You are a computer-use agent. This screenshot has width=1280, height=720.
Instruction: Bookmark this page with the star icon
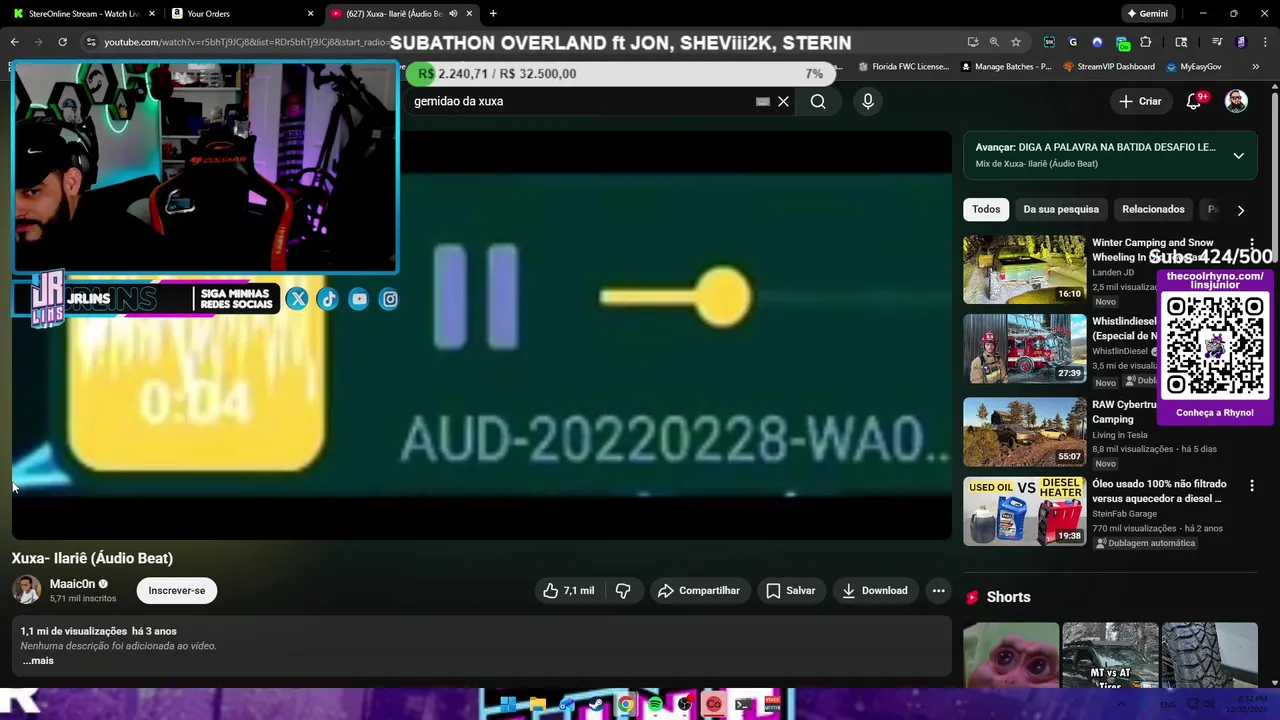1016,42
